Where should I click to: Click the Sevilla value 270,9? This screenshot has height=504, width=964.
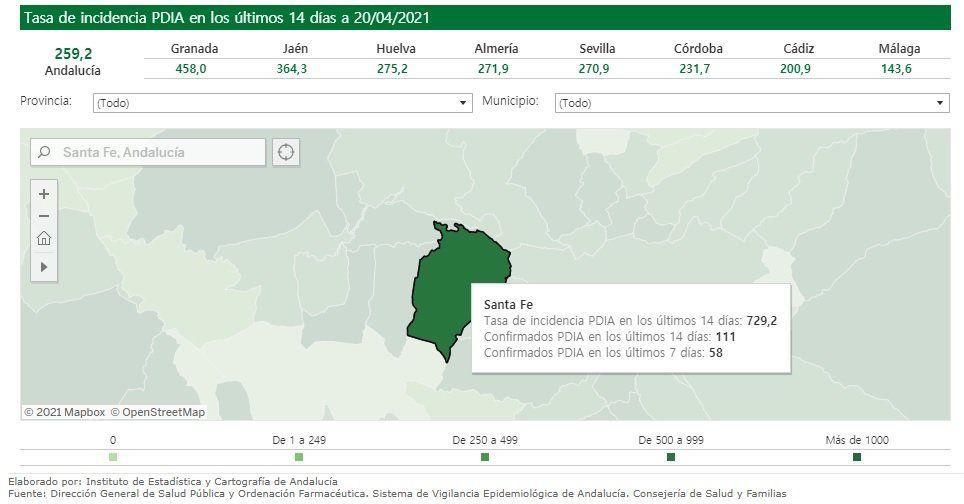point(594,69)
